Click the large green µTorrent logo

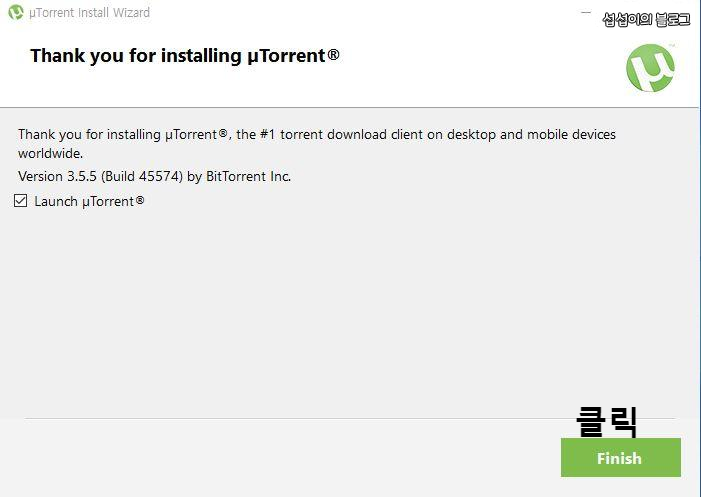click(x=650, y=68)
